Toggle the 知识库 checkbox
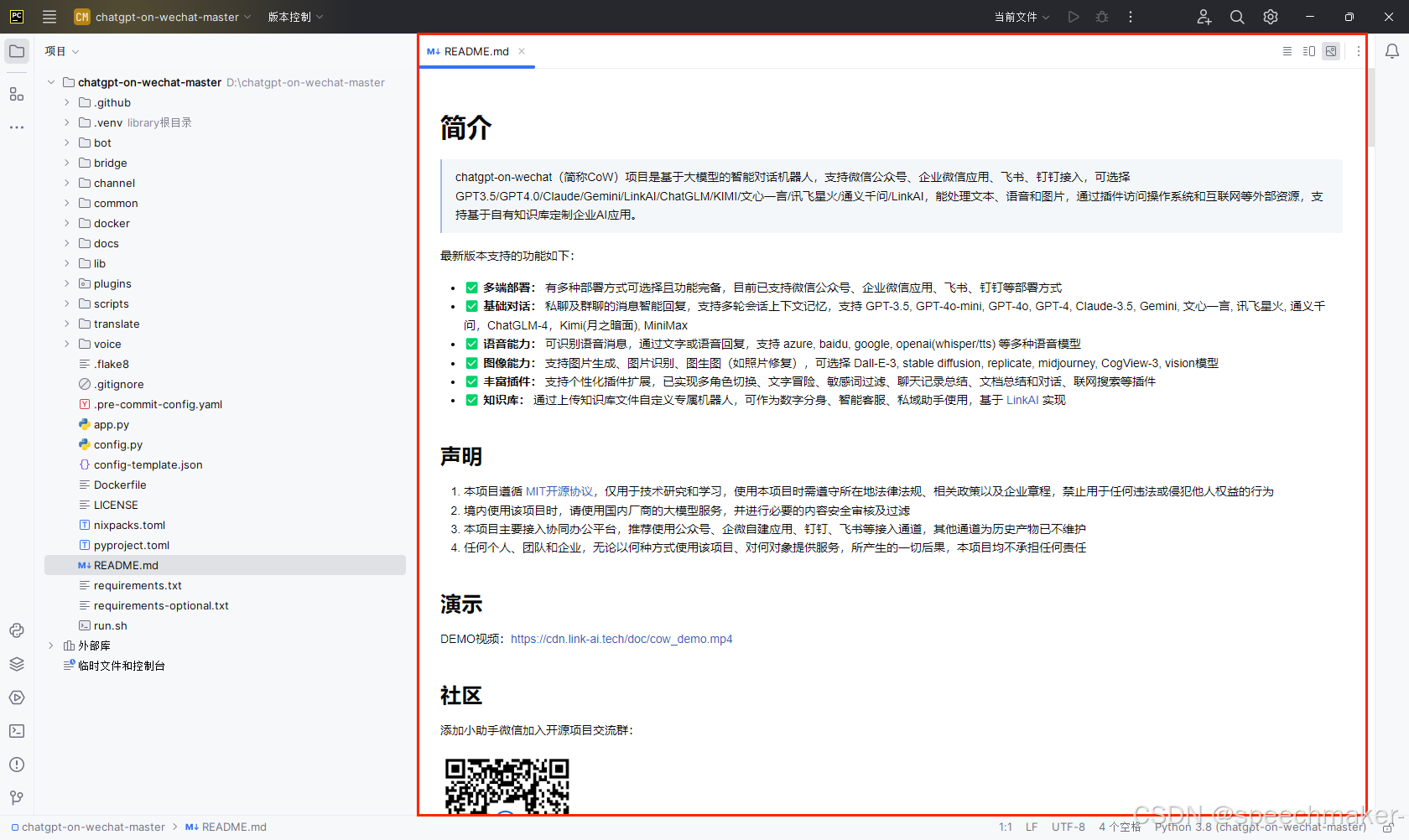This screenshot has width=1409, height=840. click(471, 400)
